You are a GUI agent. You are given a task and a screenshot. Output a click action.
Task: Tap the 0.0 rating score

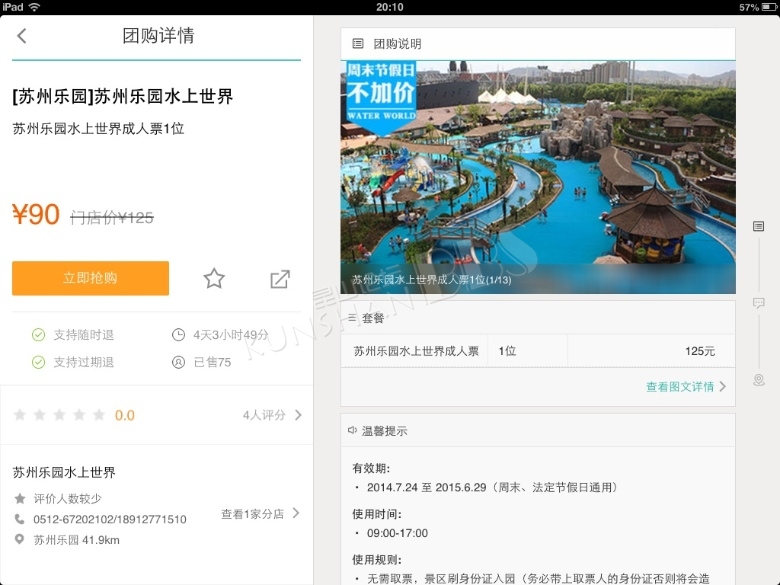tap(124, 415)
